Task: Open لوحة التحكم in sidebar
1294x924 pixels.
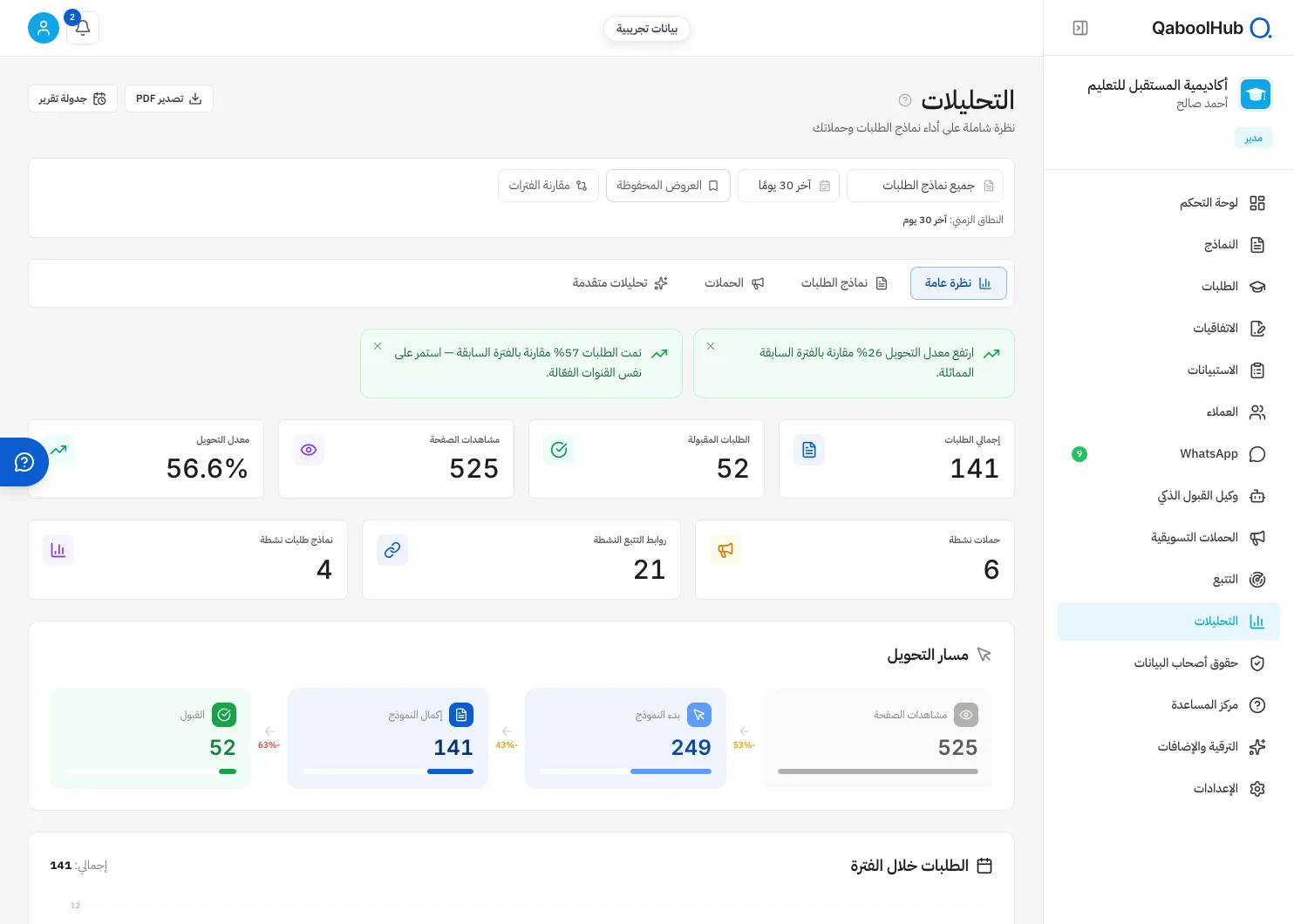Action: click(1168, 203)
